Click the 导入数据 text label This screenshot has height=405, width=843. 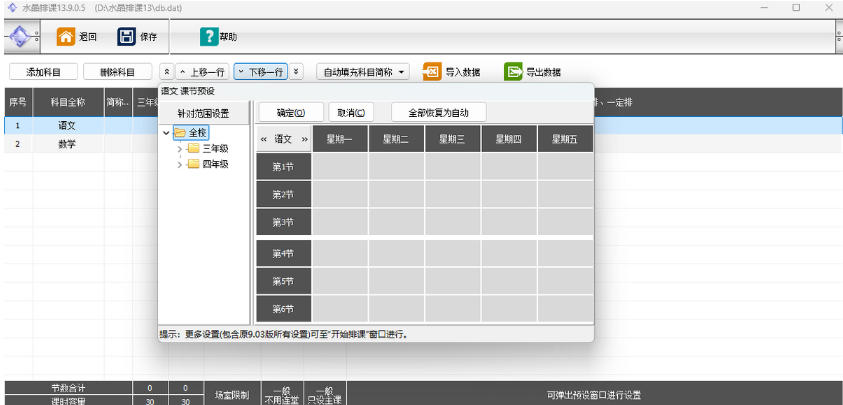click(463, 72)
